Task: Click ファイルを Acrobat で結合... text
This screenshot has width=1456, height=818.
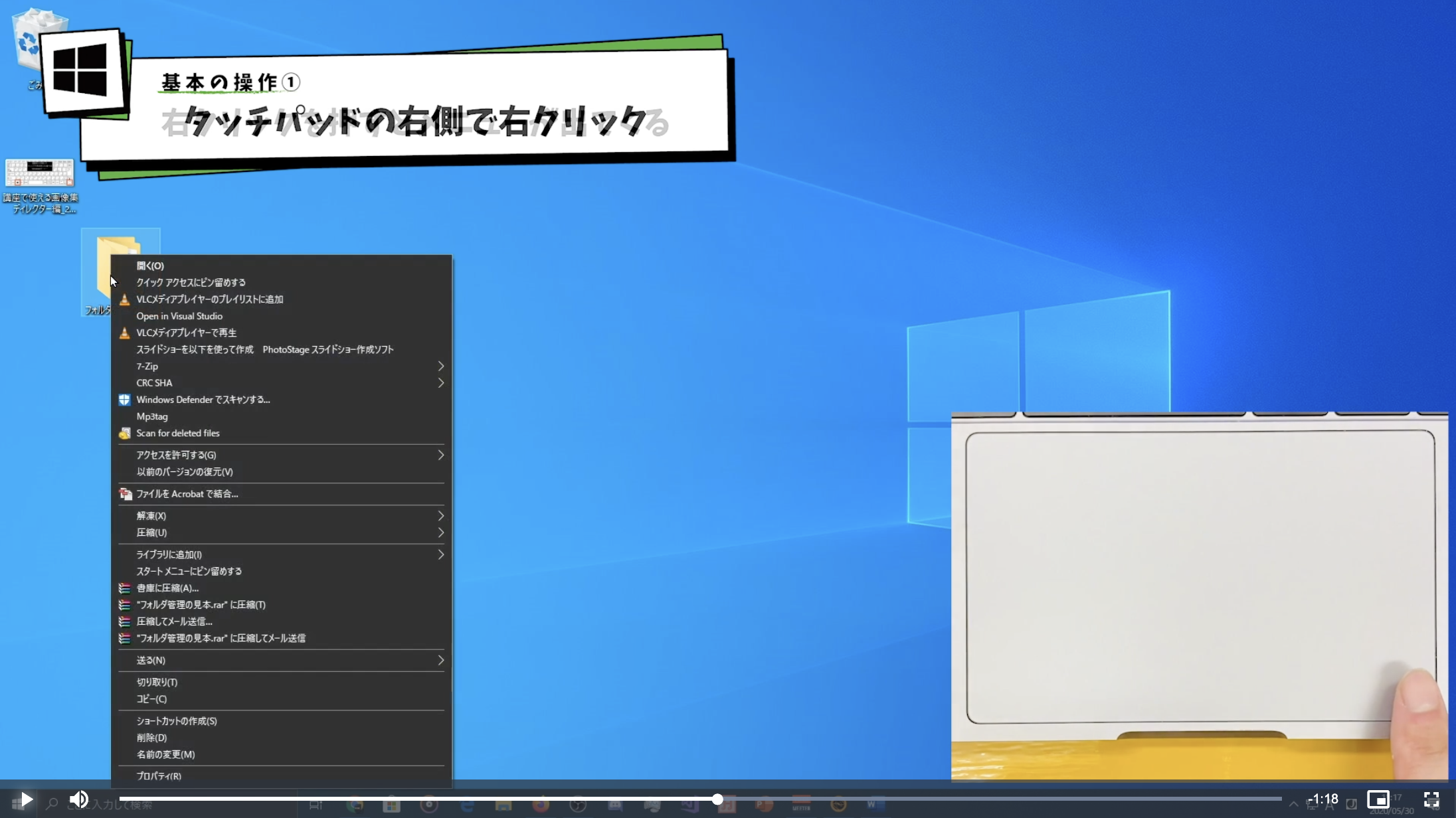Action: tap(187, 494)
